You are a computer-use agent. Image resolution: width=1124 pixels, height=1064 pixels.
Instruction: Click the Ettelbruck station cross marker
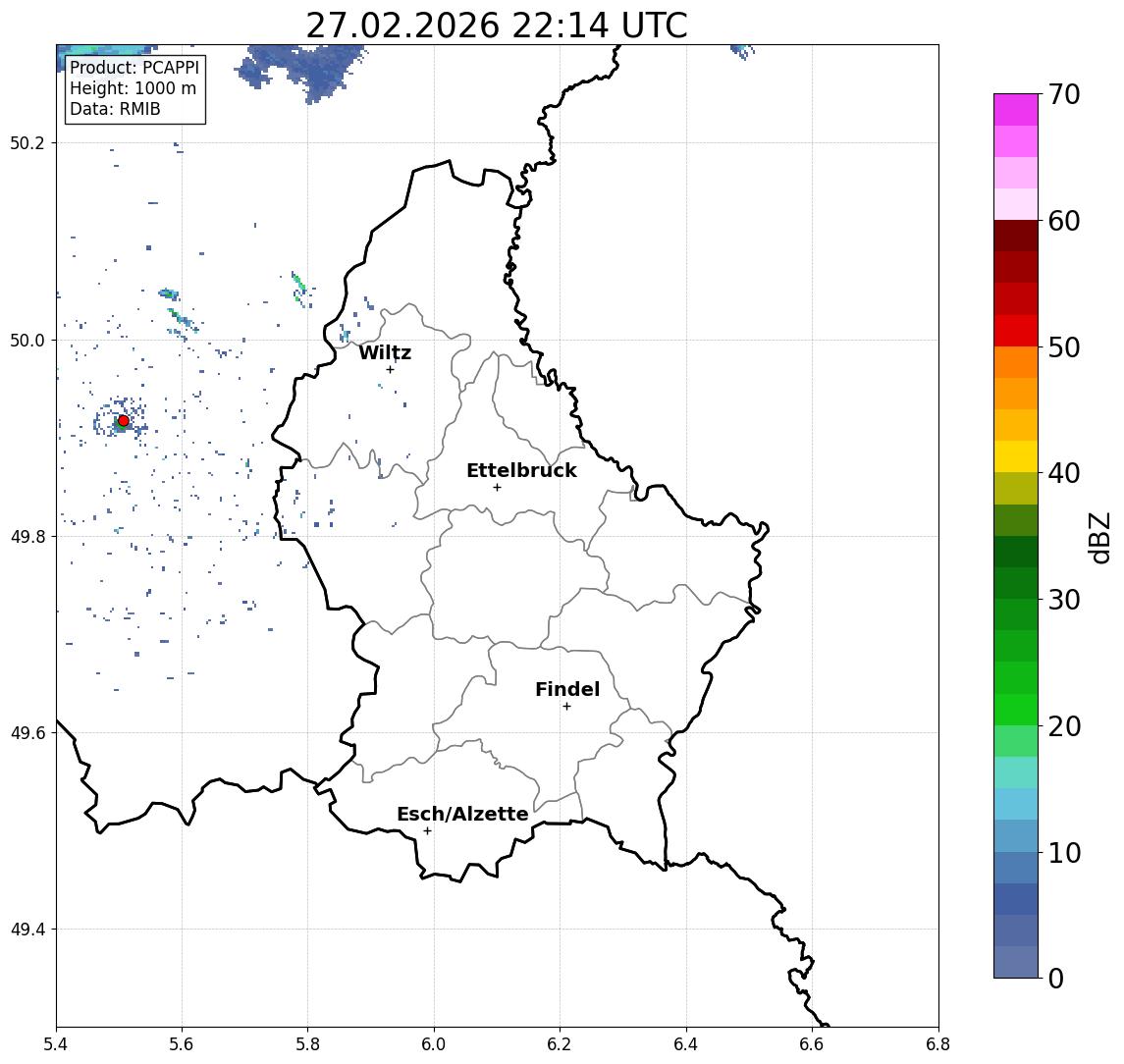click(x=497, y=488)
